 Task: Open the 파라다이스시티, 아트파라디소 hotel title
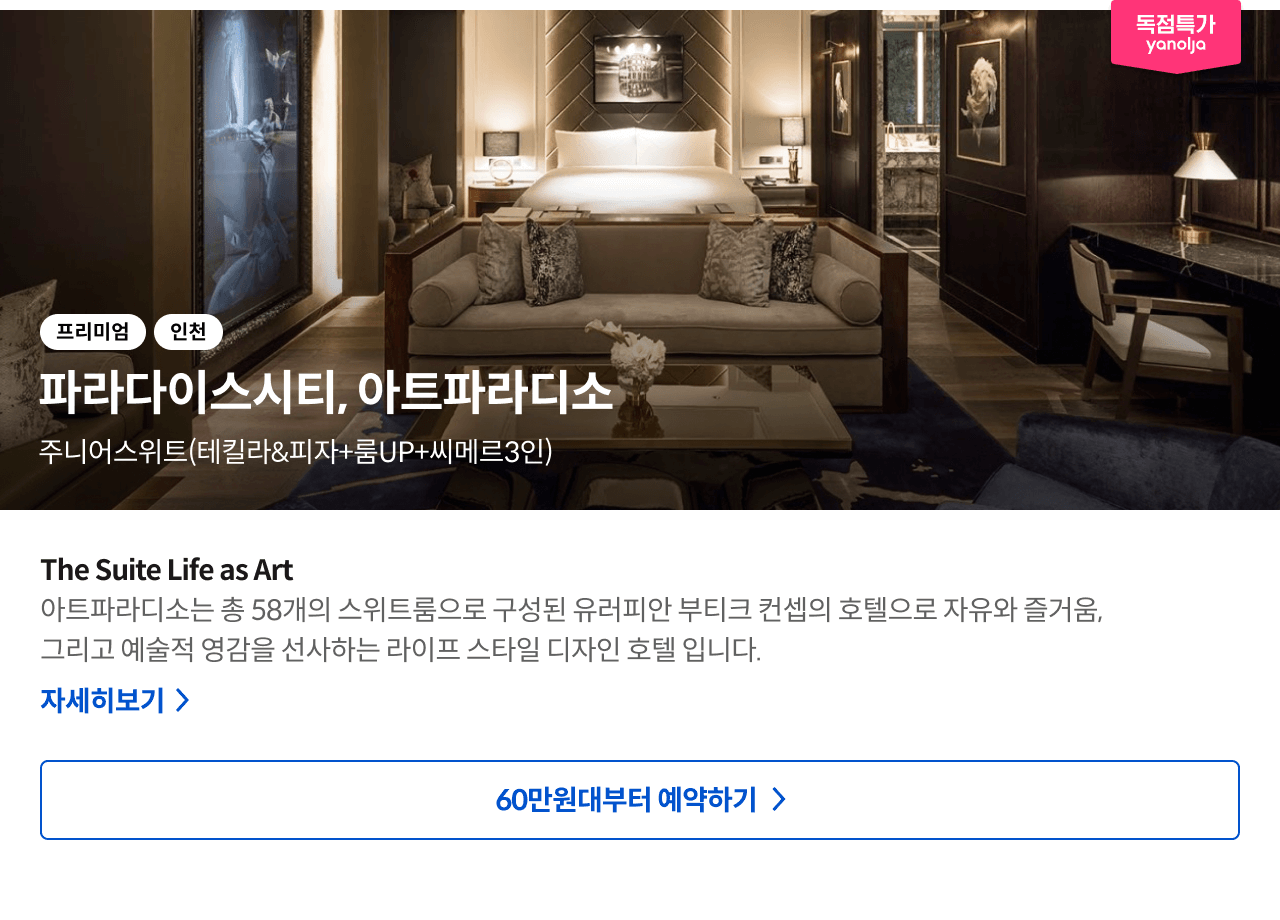325,392
